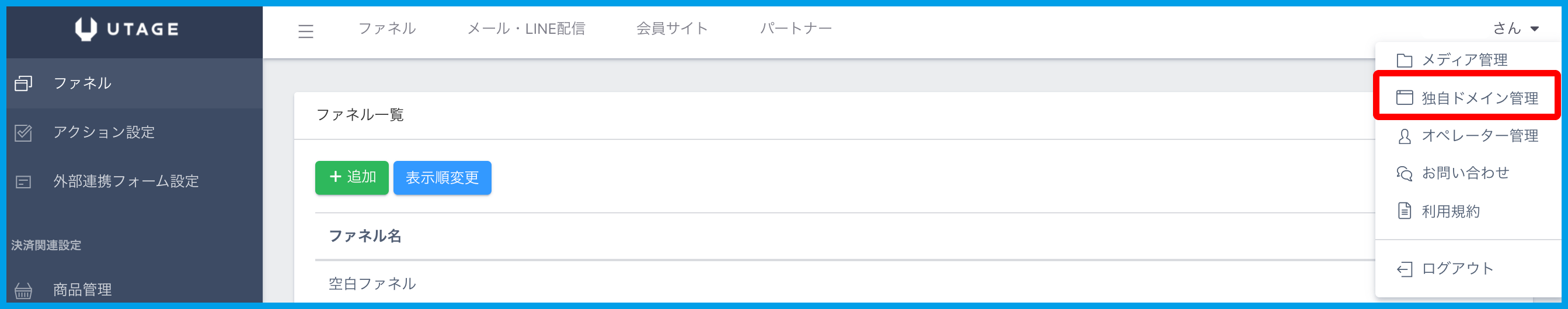
Task: Click the オペレーター管理 person icon
Action: tap(1405, 136)
